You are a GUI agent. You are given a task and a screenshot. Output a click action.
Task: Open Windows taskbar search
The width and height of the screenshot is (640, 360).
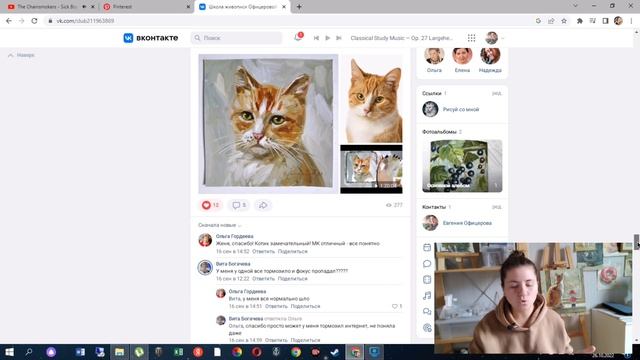coord(29,352)
